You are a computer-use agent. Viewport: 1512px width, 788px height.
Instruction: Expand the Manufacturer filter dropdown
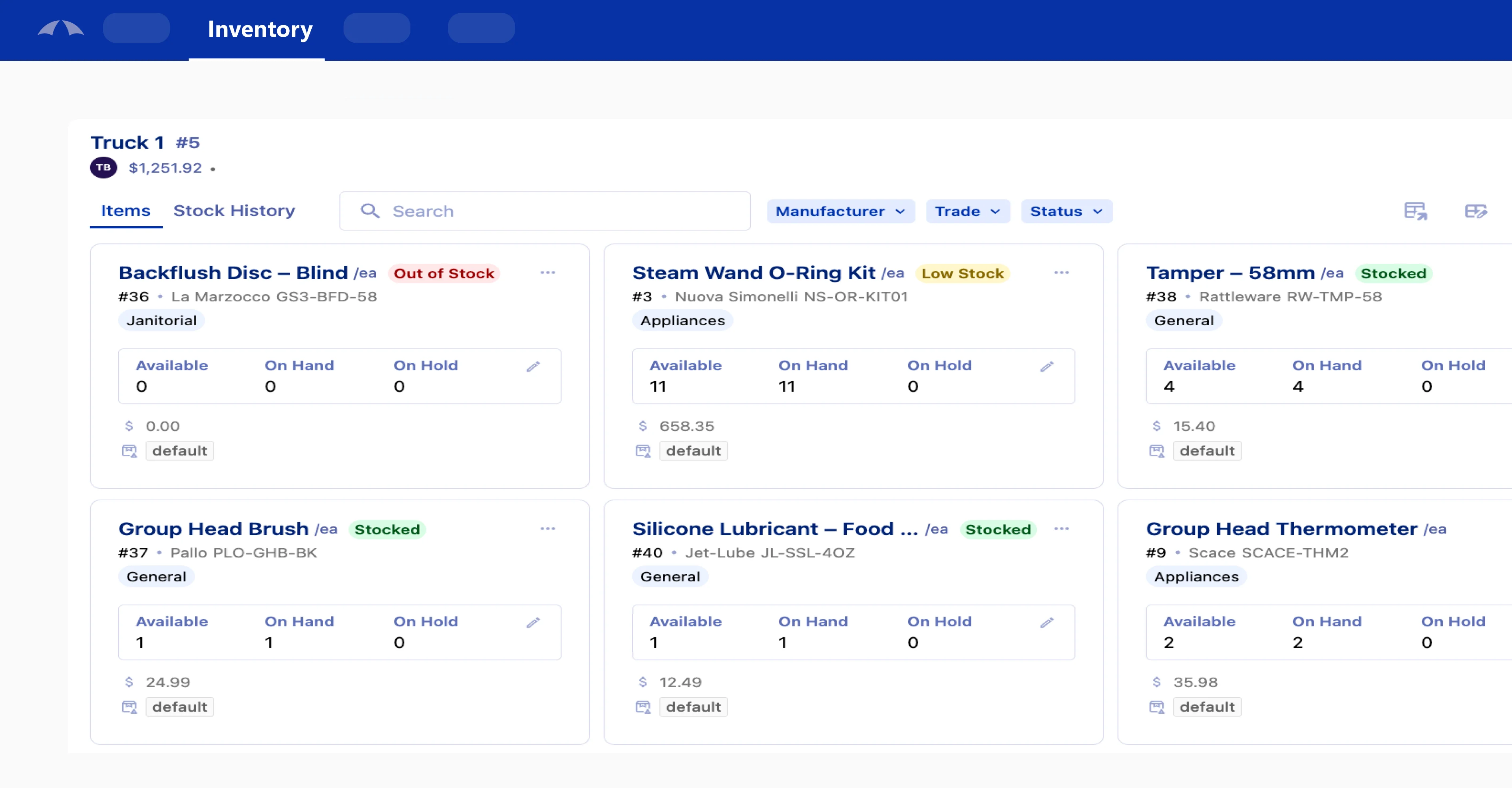[841, 211]
